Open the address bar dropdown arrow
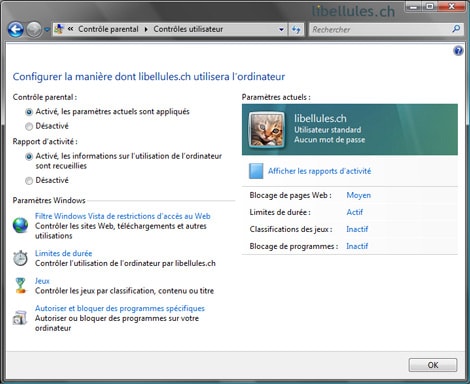 point(282,29)
